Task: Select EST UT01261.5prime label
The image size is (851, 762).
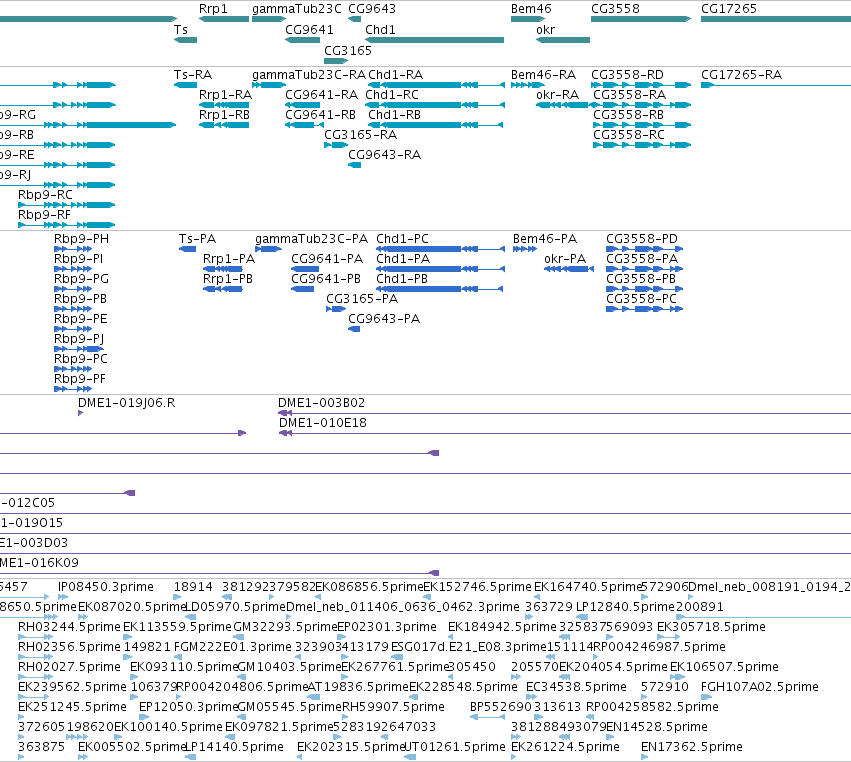Action: (x=455, y=747)
